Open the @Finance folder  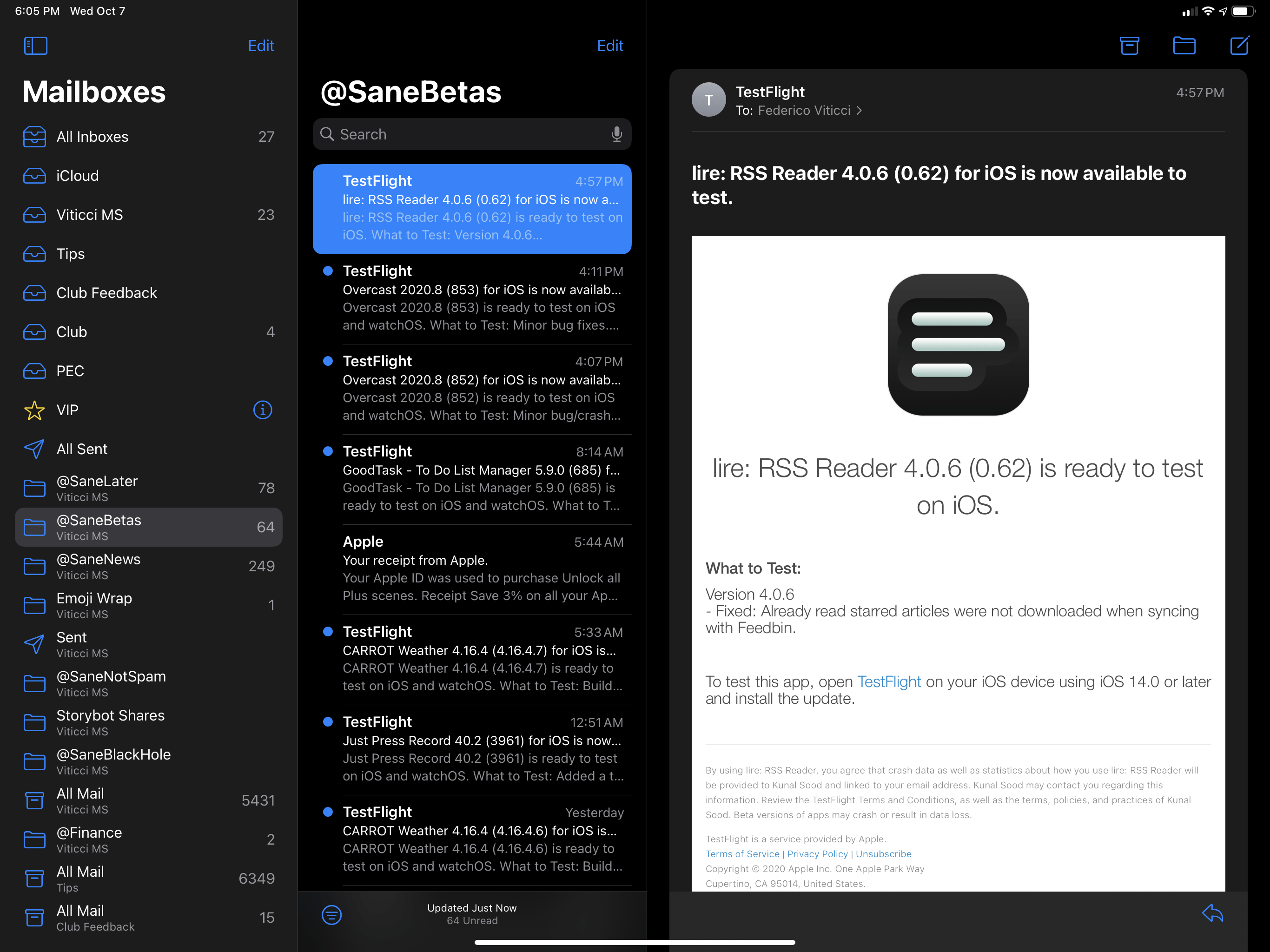(x=149, y=840)
